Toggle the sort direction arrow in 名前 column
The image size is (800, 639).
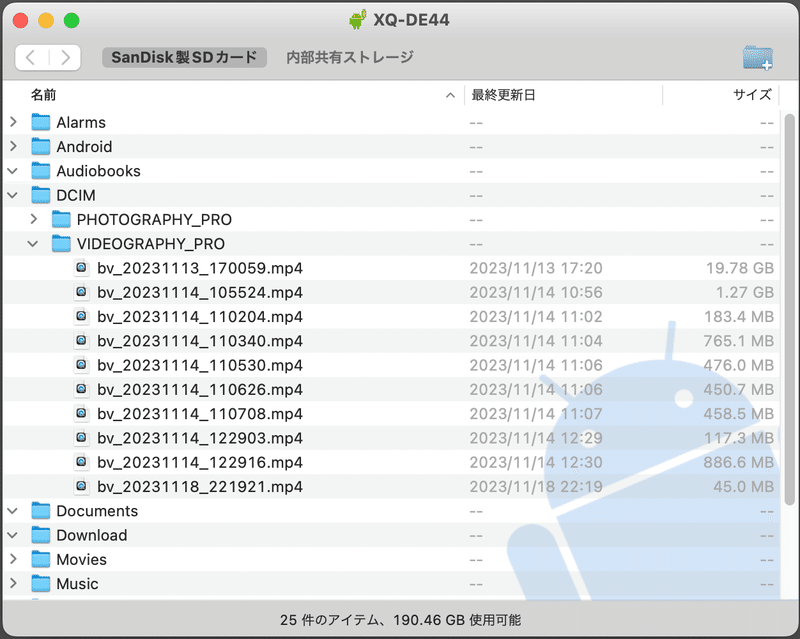[x=450, y=95]
